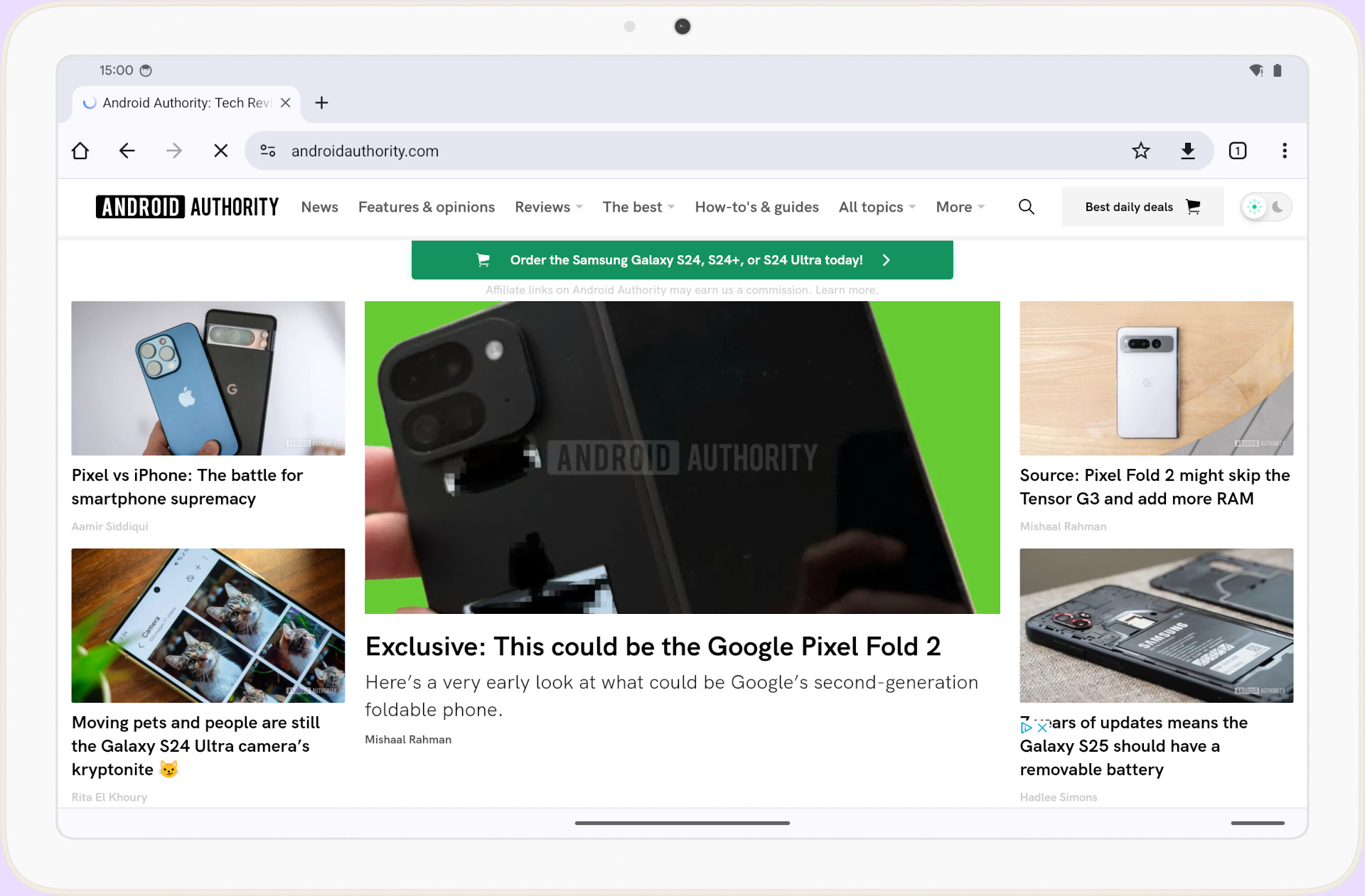Navigate back with the back arrow
The width and height of the screenshot is (1365, 896).
[127, 151]
